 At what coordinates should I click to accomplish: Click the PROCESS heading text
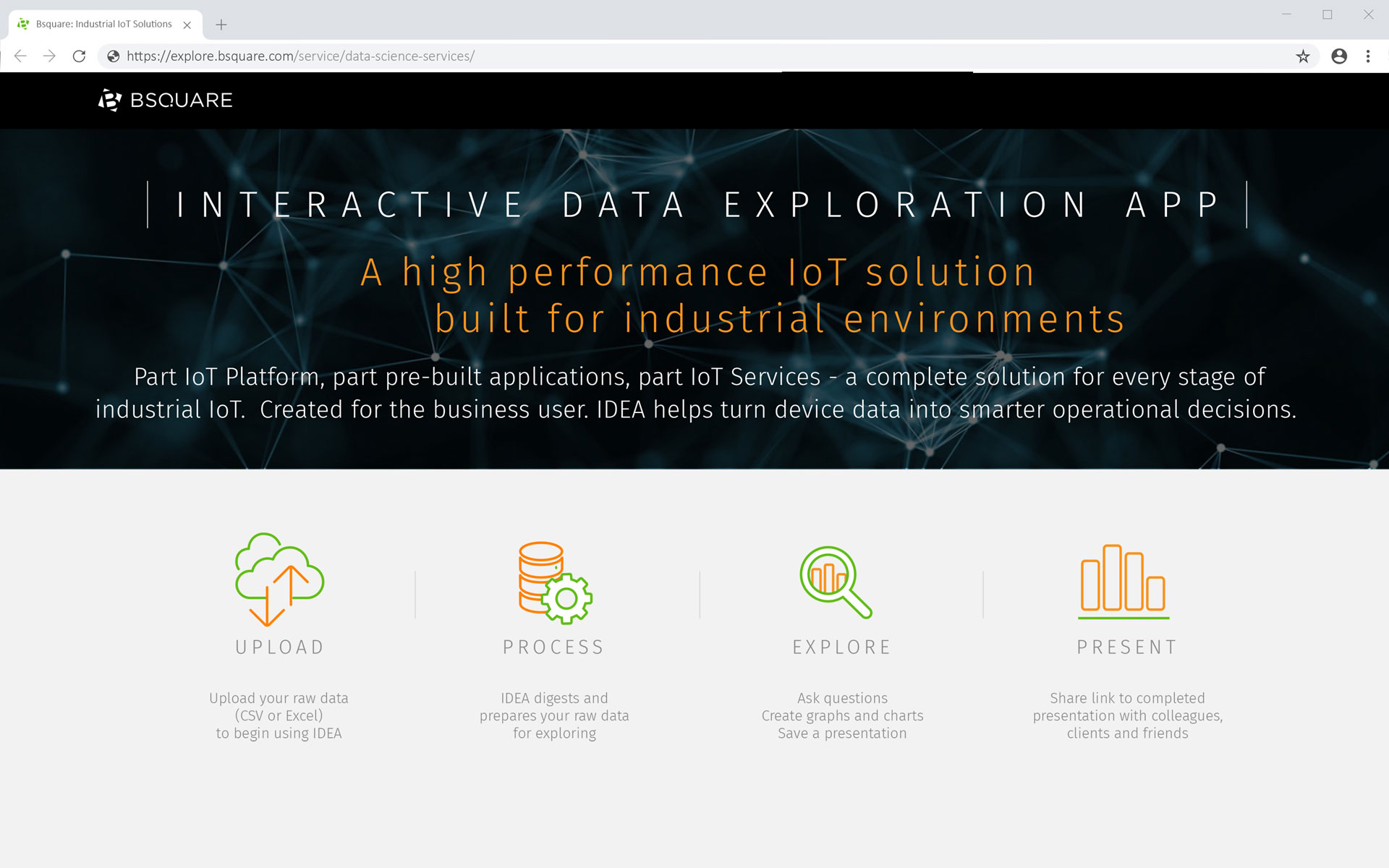(554, 647)
